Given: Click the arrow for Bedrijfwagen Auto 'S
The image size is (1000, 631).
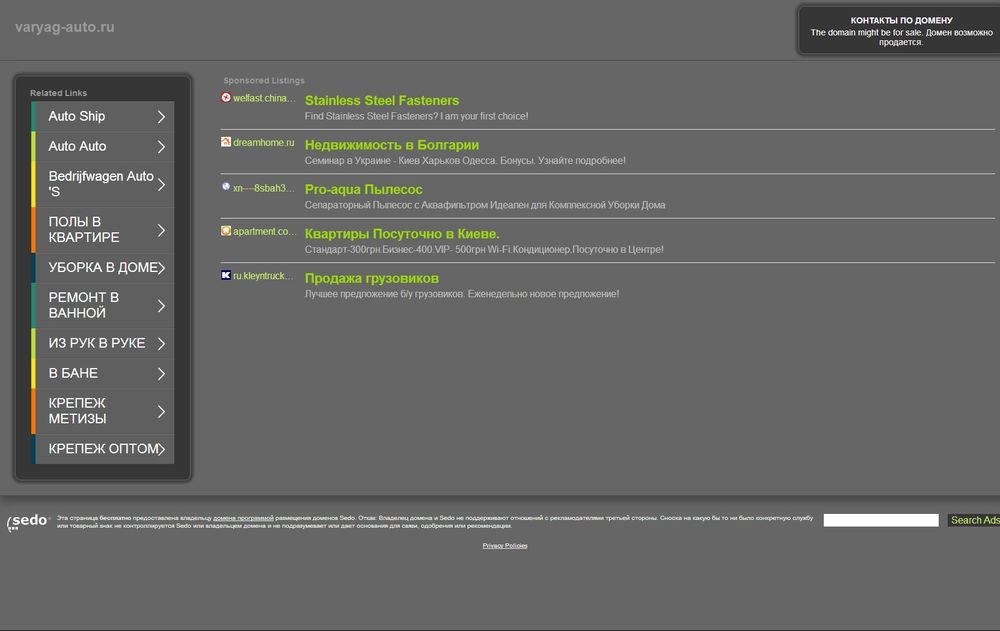Looking at the screenshot, I should coord(161,184).
